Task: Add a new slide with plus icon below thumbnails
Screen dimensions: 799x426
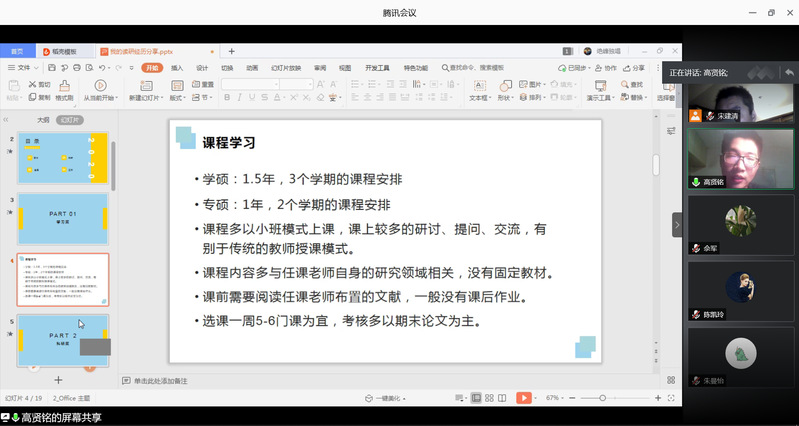Action: tap(58, 380)
